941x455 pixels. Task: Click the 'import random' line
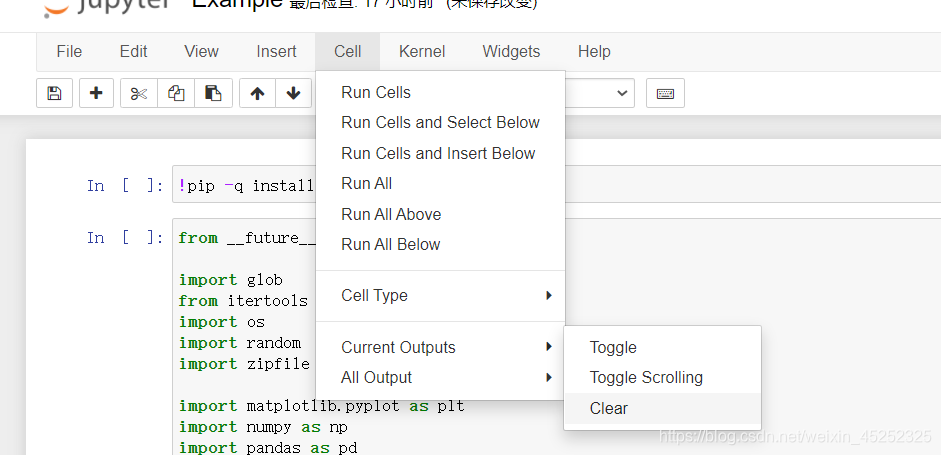point(240,343)
